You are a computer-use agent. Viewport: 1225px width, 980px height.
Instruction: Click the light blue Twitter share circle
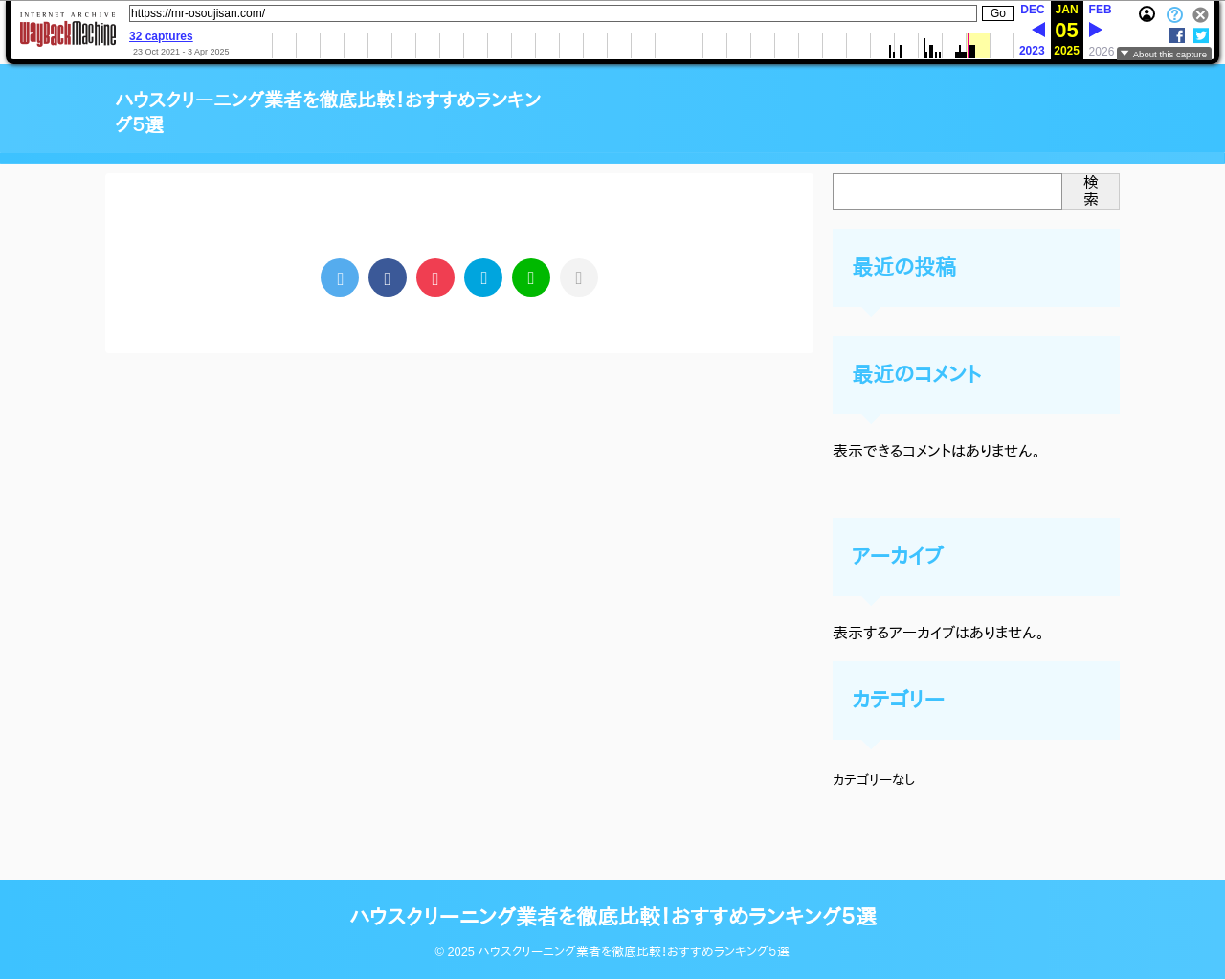coord(340,278)
